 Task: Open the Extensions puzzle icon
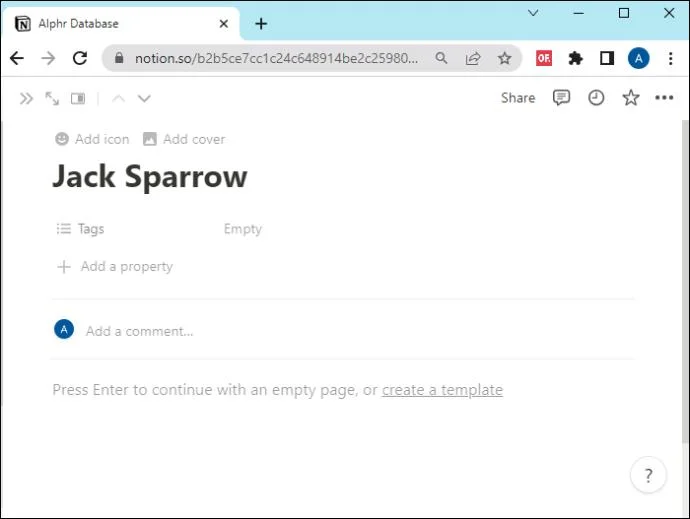[576, 58]
